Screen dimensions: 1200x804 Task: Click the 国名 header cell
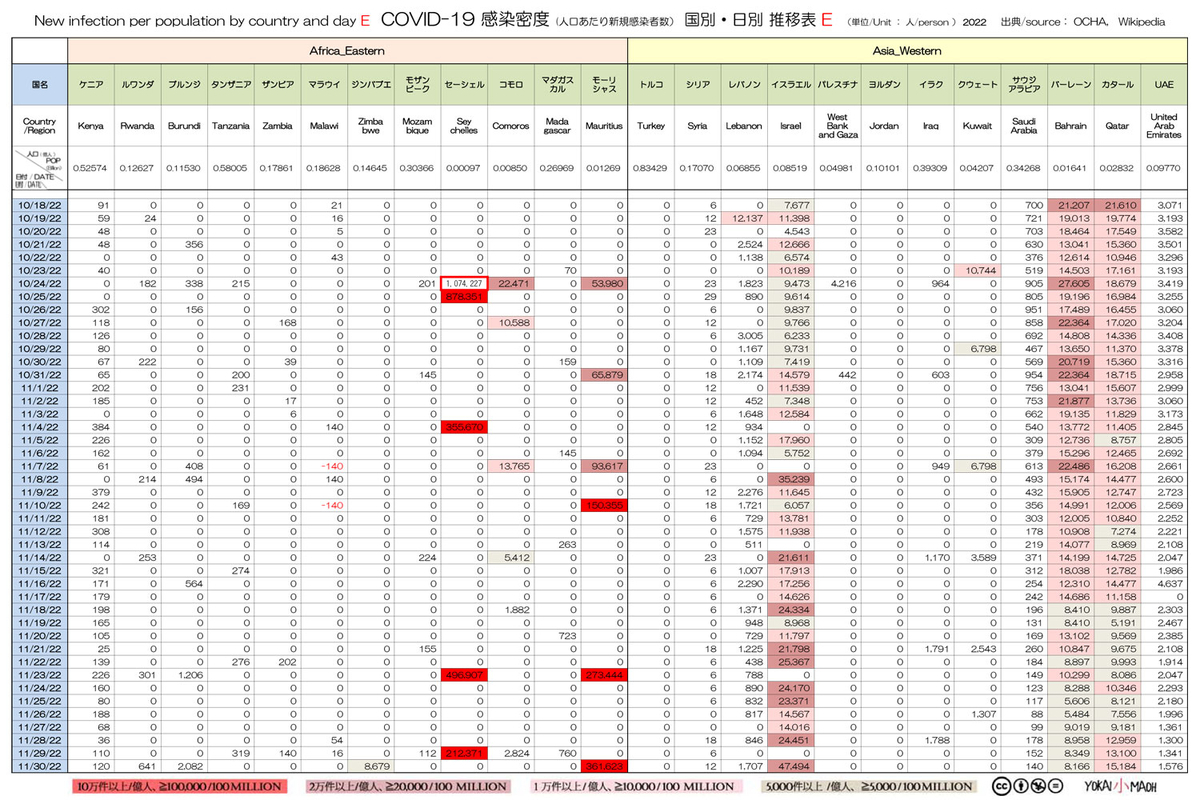[x=40, y=85]
